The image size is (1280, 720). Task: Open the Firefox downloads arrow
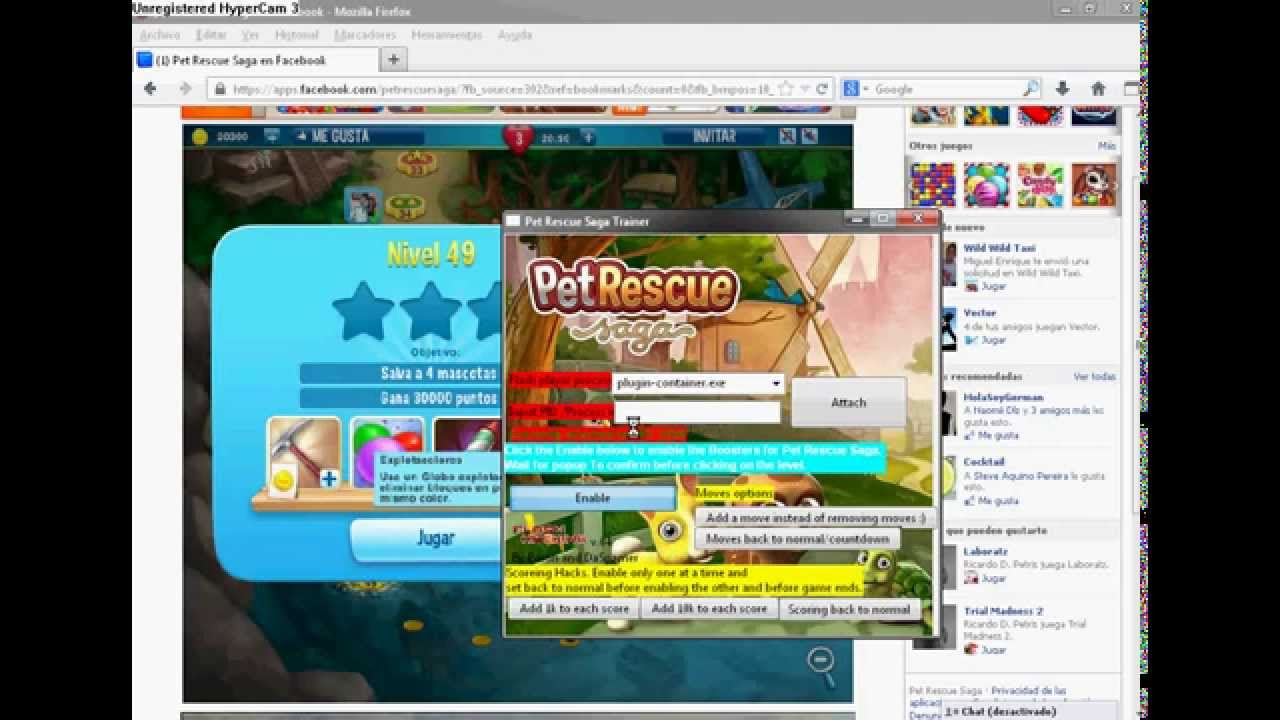pos(1063,88)
